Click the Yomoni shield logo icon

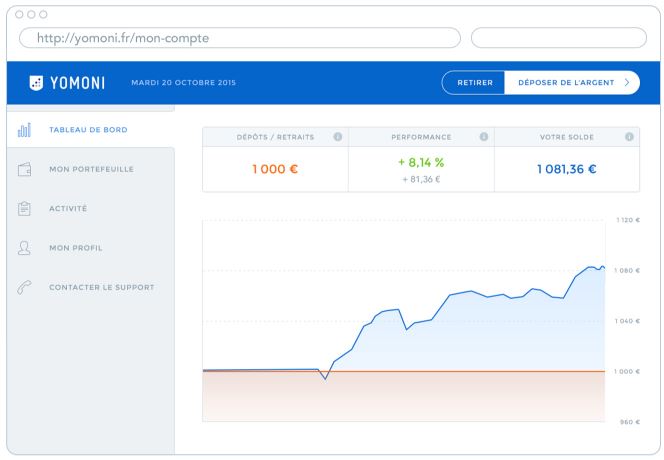[36, 83]
